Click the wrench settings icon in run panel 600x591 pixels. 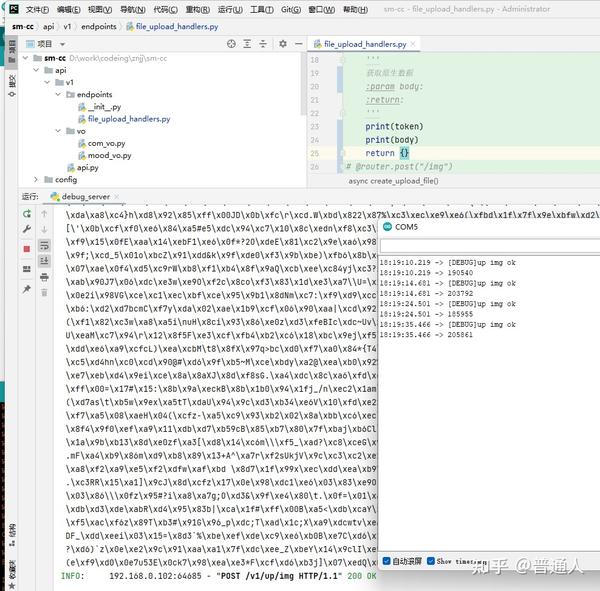click(27, 229)
